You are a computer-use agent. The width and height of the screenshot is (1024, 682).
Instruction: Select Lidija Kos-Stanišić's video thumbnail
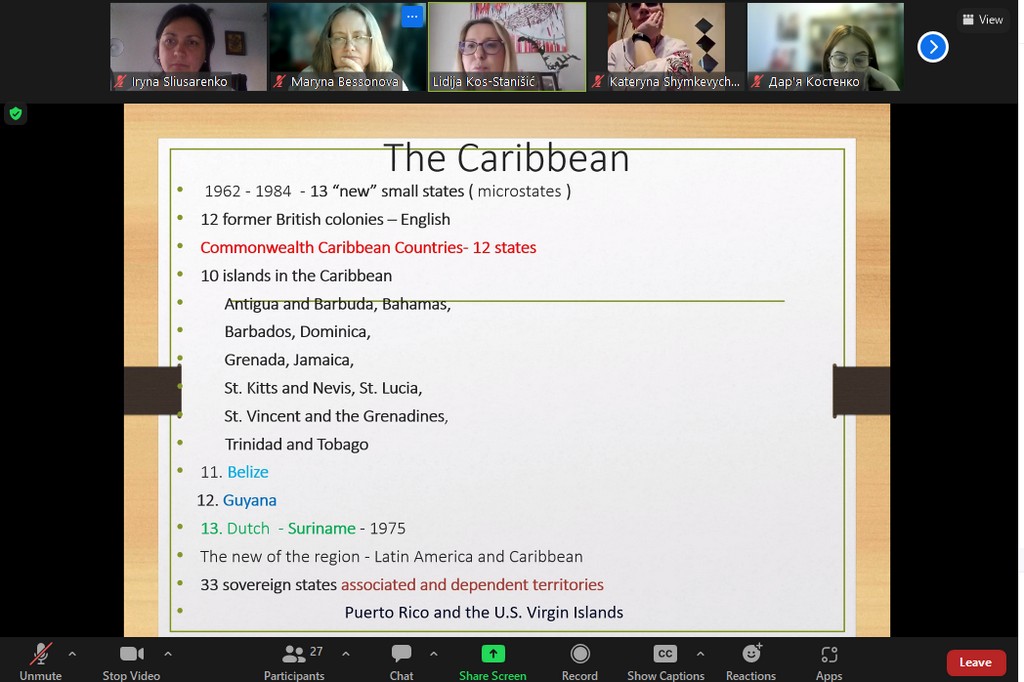pyautogui.click(x=507, y=47)
